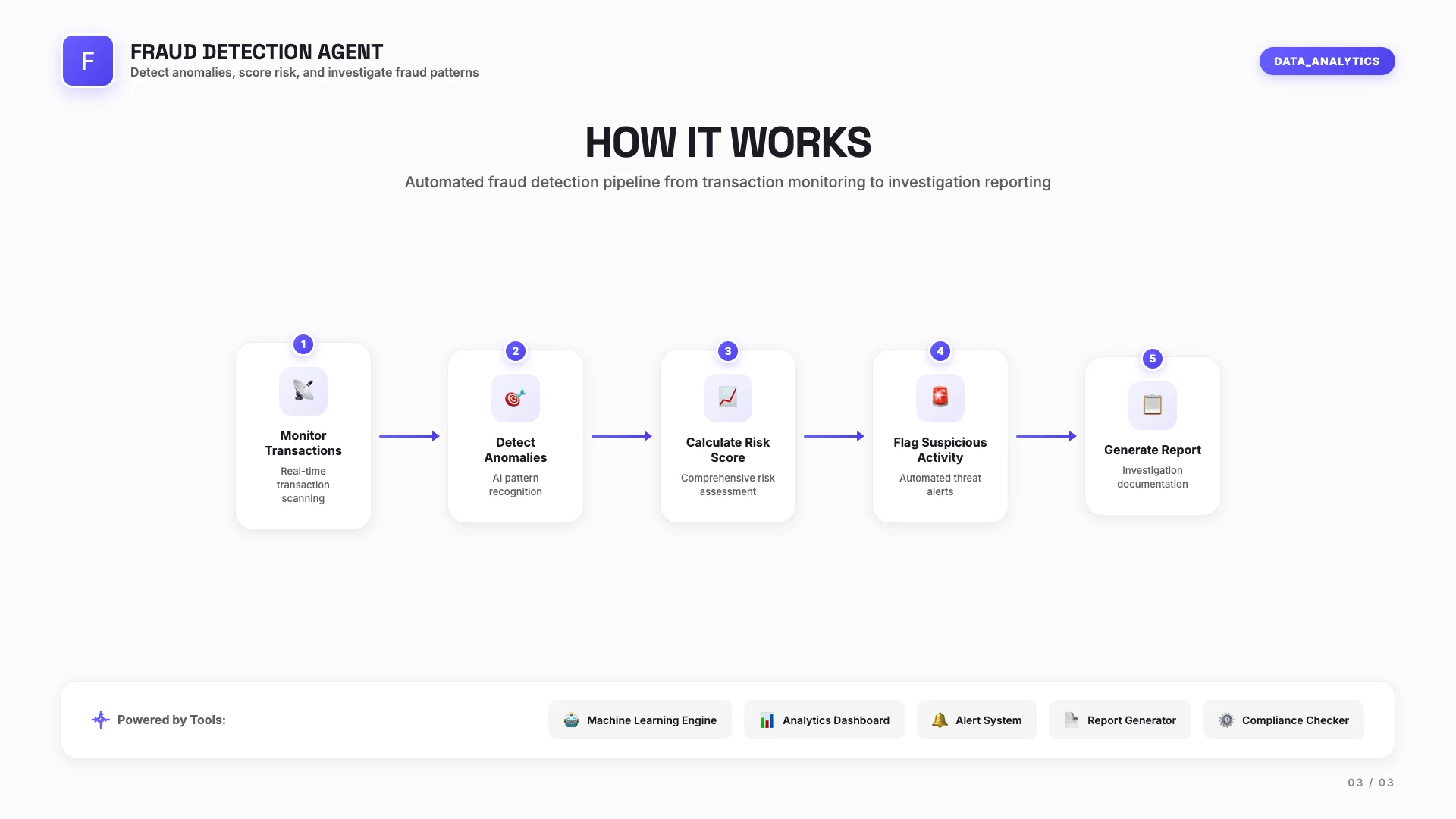Click the step number 1 circle badge
The height and width of the screenshot is (819, 1456).
click(303, 344)
